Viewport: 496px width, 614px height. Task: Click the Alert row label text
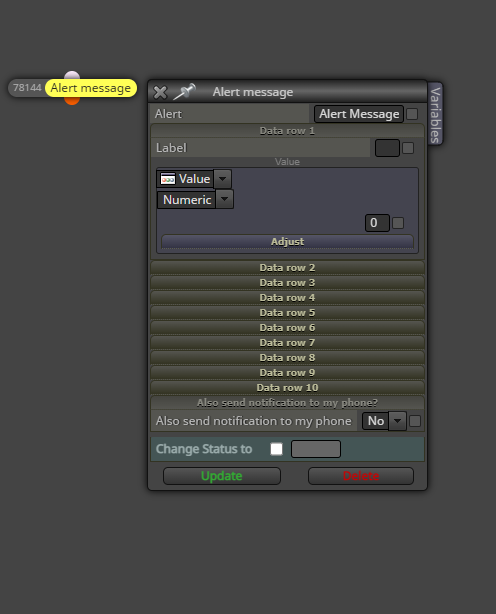(x=168, y=114)
